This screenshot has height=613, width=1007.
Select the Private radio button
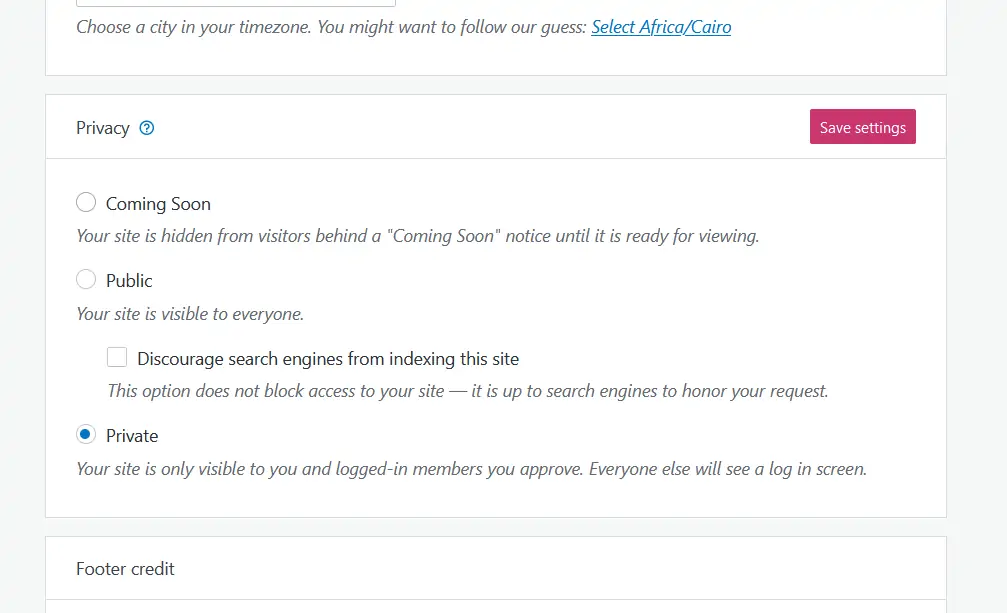[86, 435]
